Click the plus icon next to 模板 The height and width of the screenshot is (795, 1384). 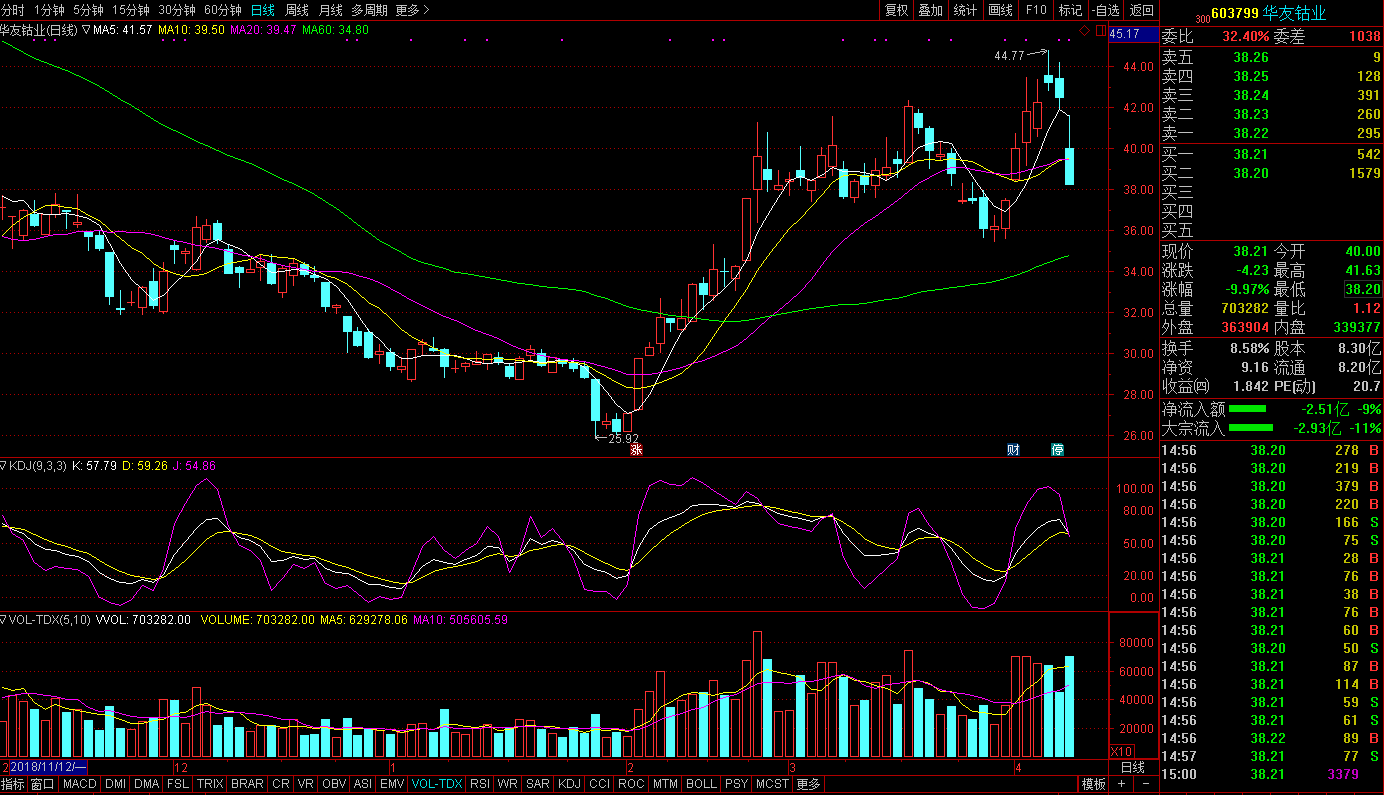point(1121,784)
